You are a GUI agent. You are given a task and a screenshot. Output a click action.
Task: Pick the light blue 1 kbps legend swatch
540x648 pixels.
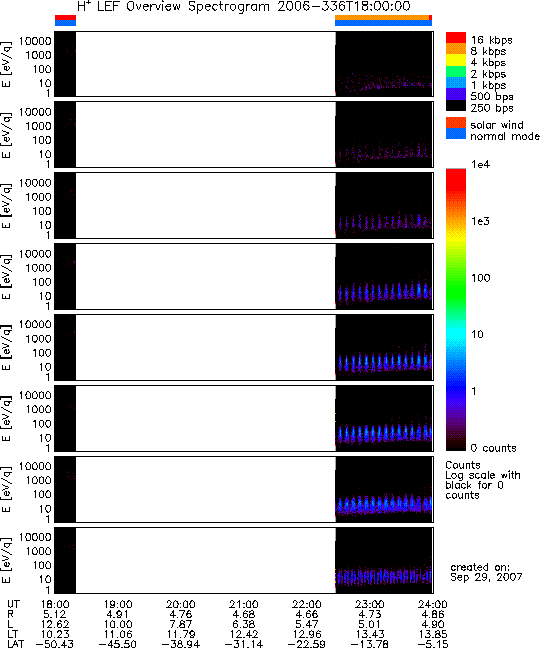(456, 82)
